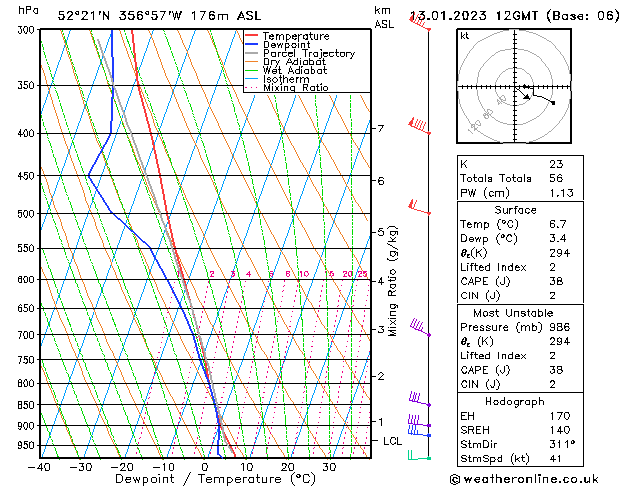Click the station coordinates title "52°21'N 356°57'W 176m ASL"
Screen dimensions: 629x486
click(159, 16)
